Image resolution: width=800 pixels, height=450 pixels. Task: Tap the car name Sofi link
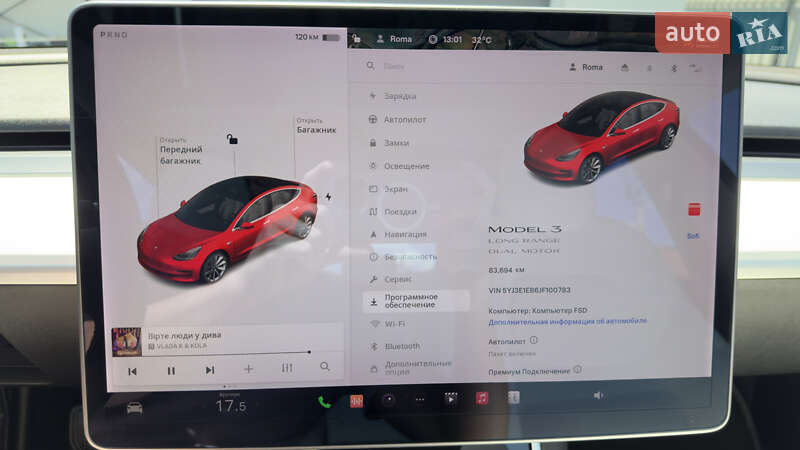pyautogui.click(x=693, y=236)
